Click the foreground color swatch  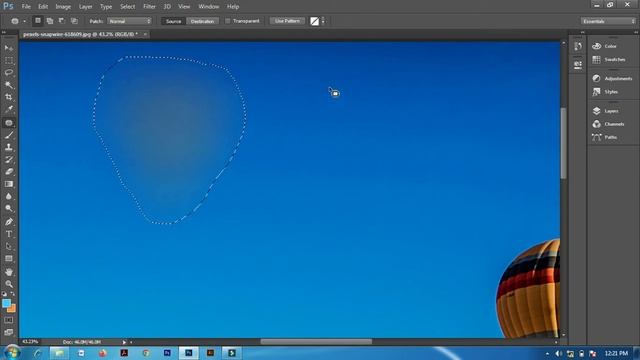pyautogui.click(x=6, y=303)
